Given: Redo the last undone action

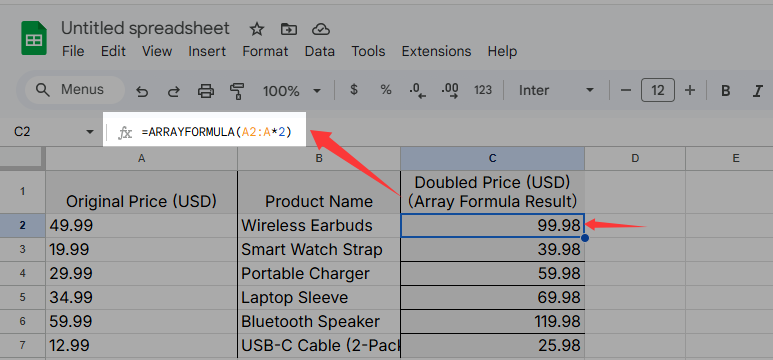Looking at the screenshot, I should [174, 91].
